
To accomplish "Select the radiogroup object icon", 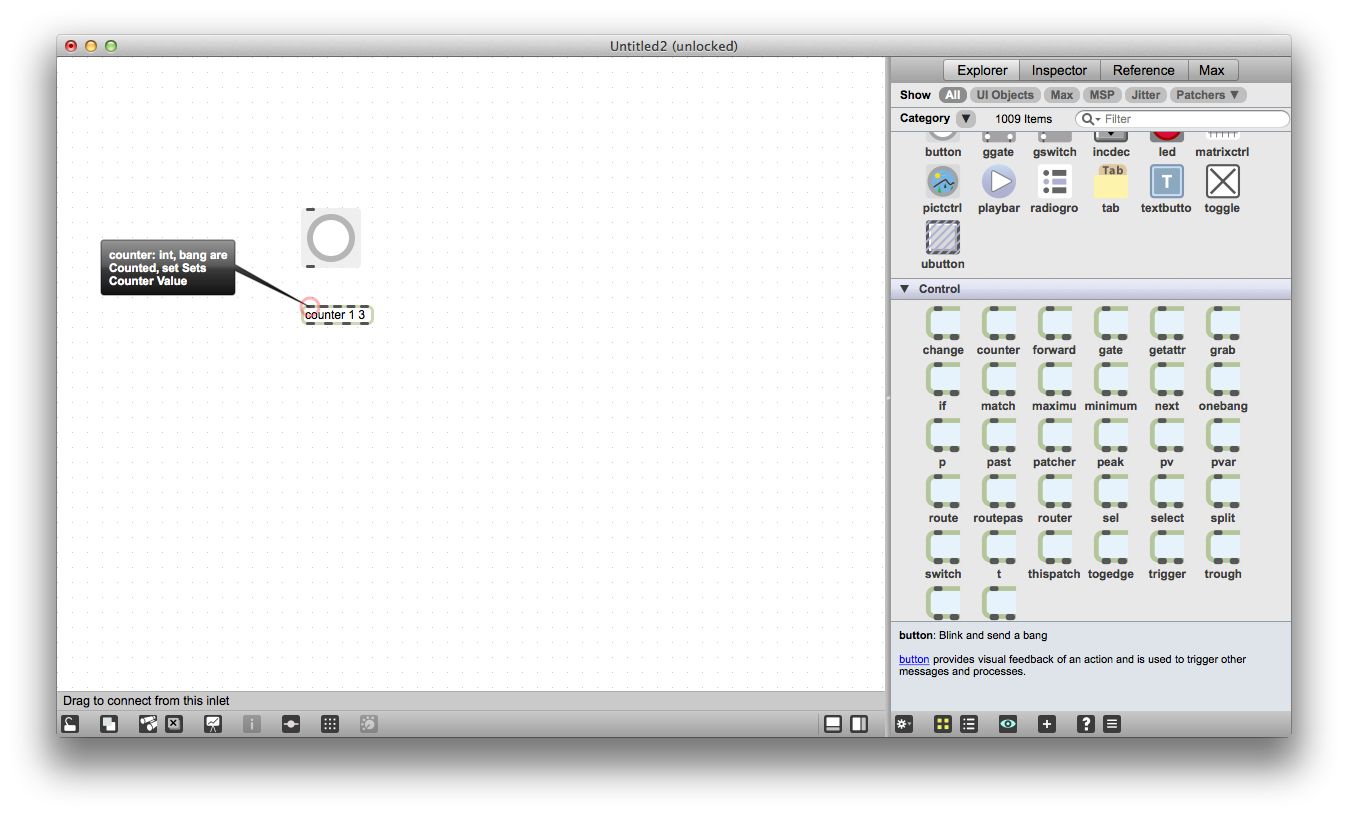I will 1054,182.
